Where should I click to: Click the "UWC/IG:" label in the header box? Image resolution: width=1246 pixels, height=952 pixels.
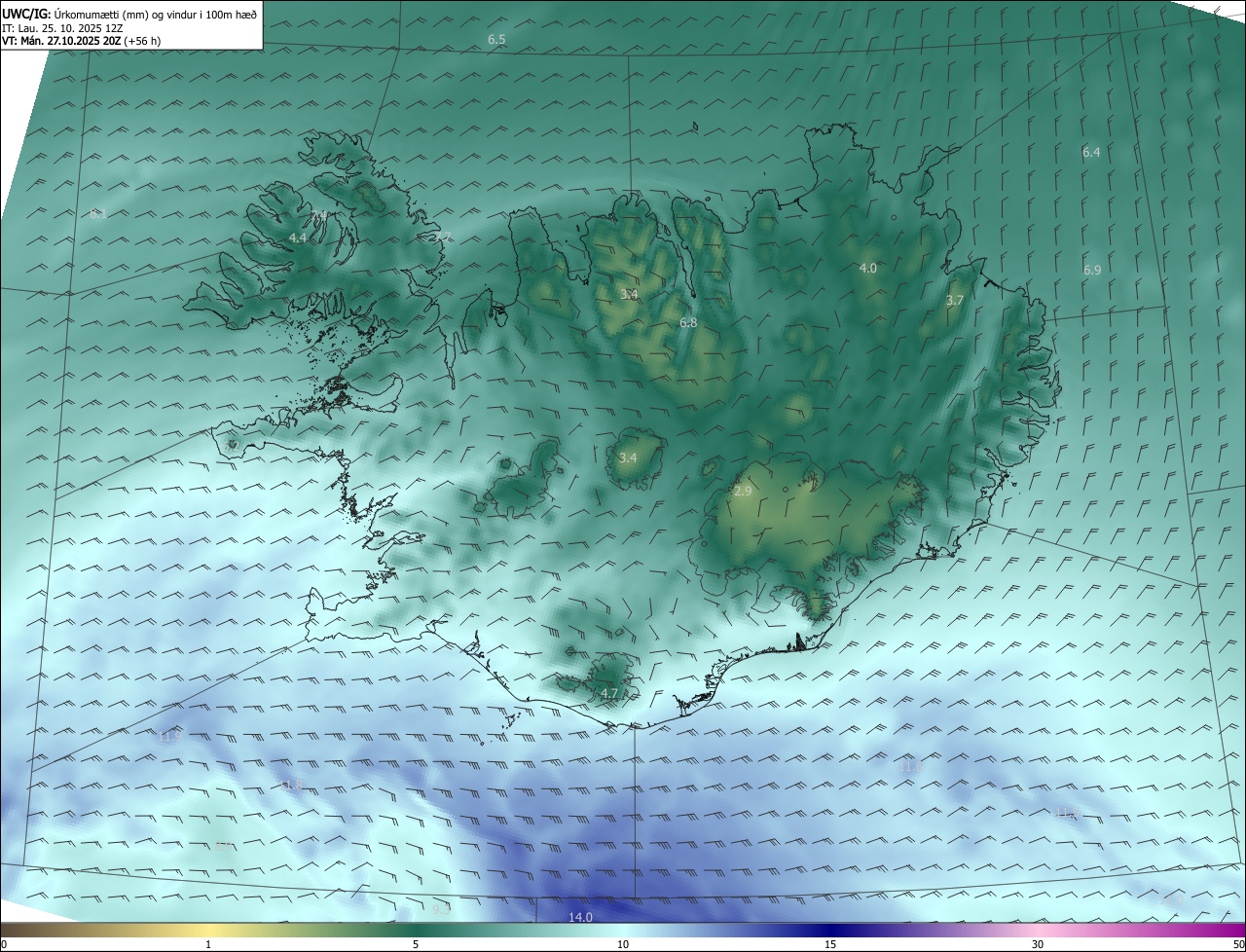pos(27,14)
